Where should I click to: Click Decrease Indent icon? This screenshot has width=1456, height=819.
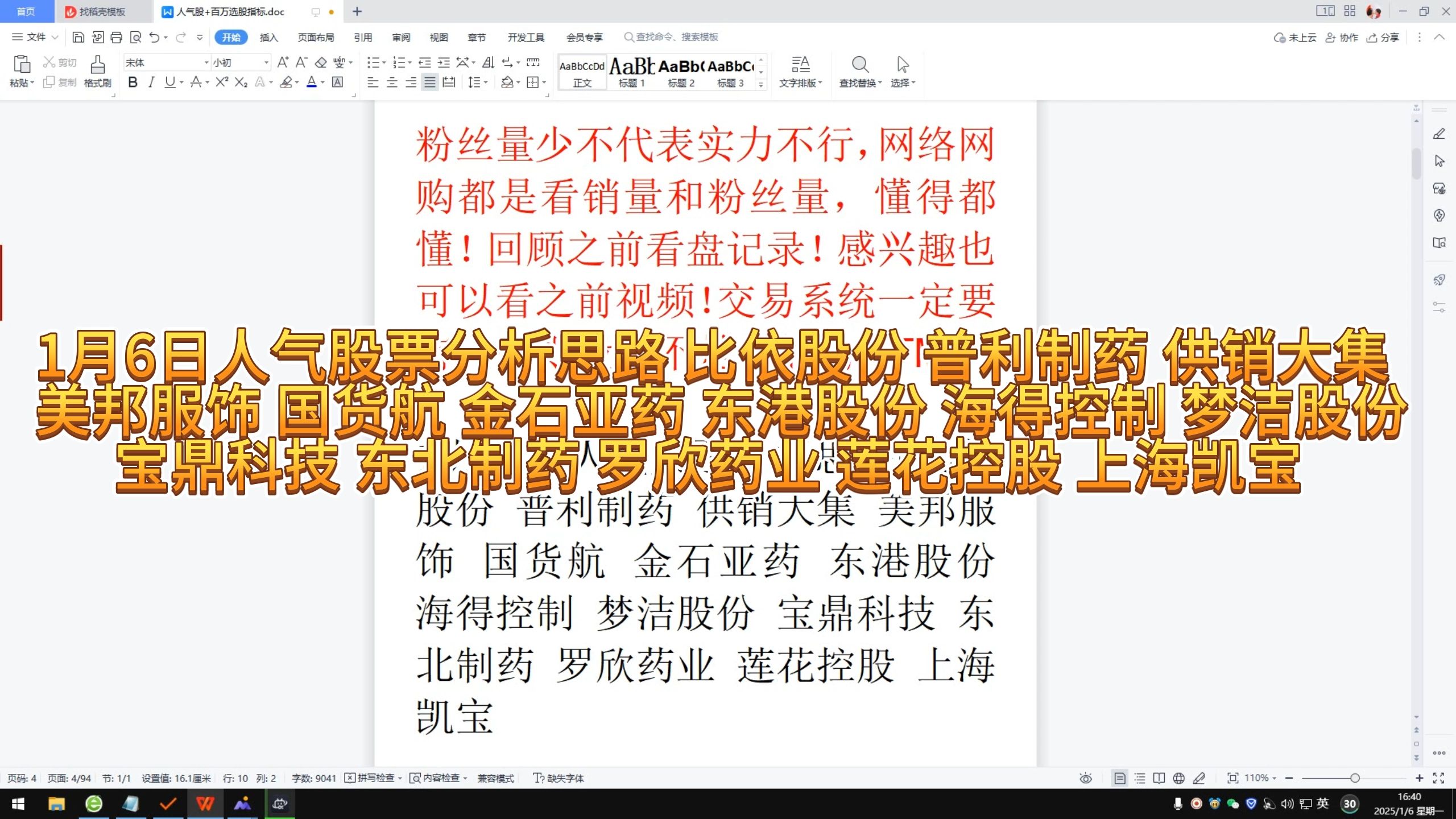click(424, 62)
